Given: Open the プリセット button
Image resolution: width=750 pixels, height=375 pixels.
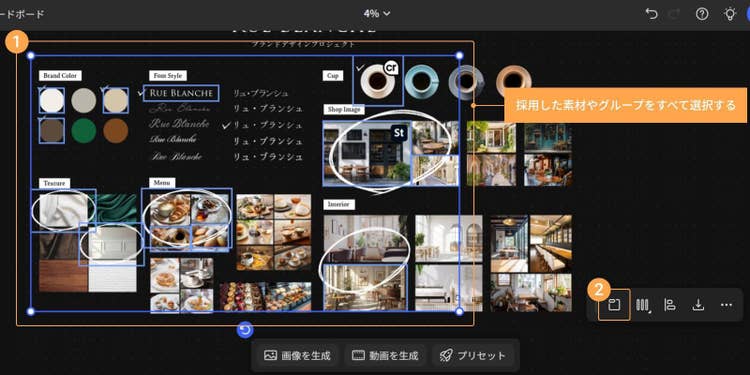Looking at the screenshot, I should pos(472,355).
